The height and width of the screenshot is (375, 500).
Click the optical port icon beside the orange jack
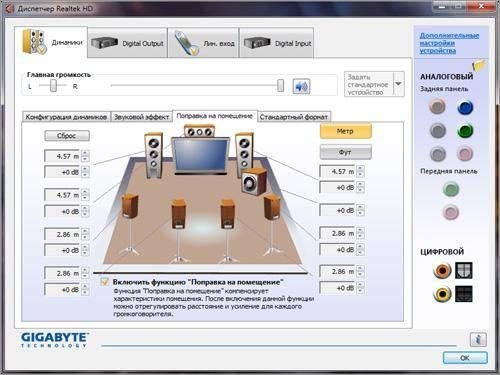tap(464, 271)
